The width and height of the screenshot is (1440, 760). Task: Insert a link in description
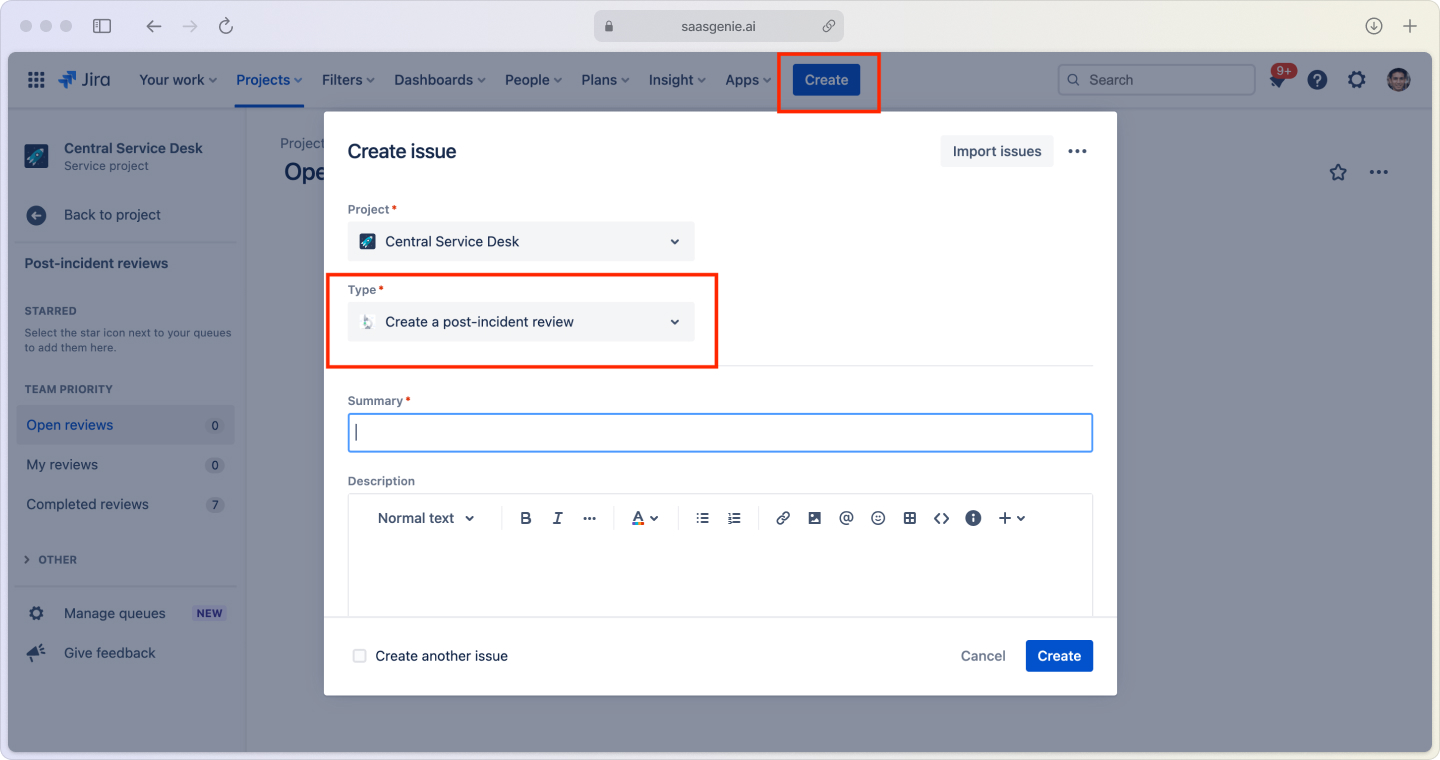pyautogui.click(x=783, y=518)
